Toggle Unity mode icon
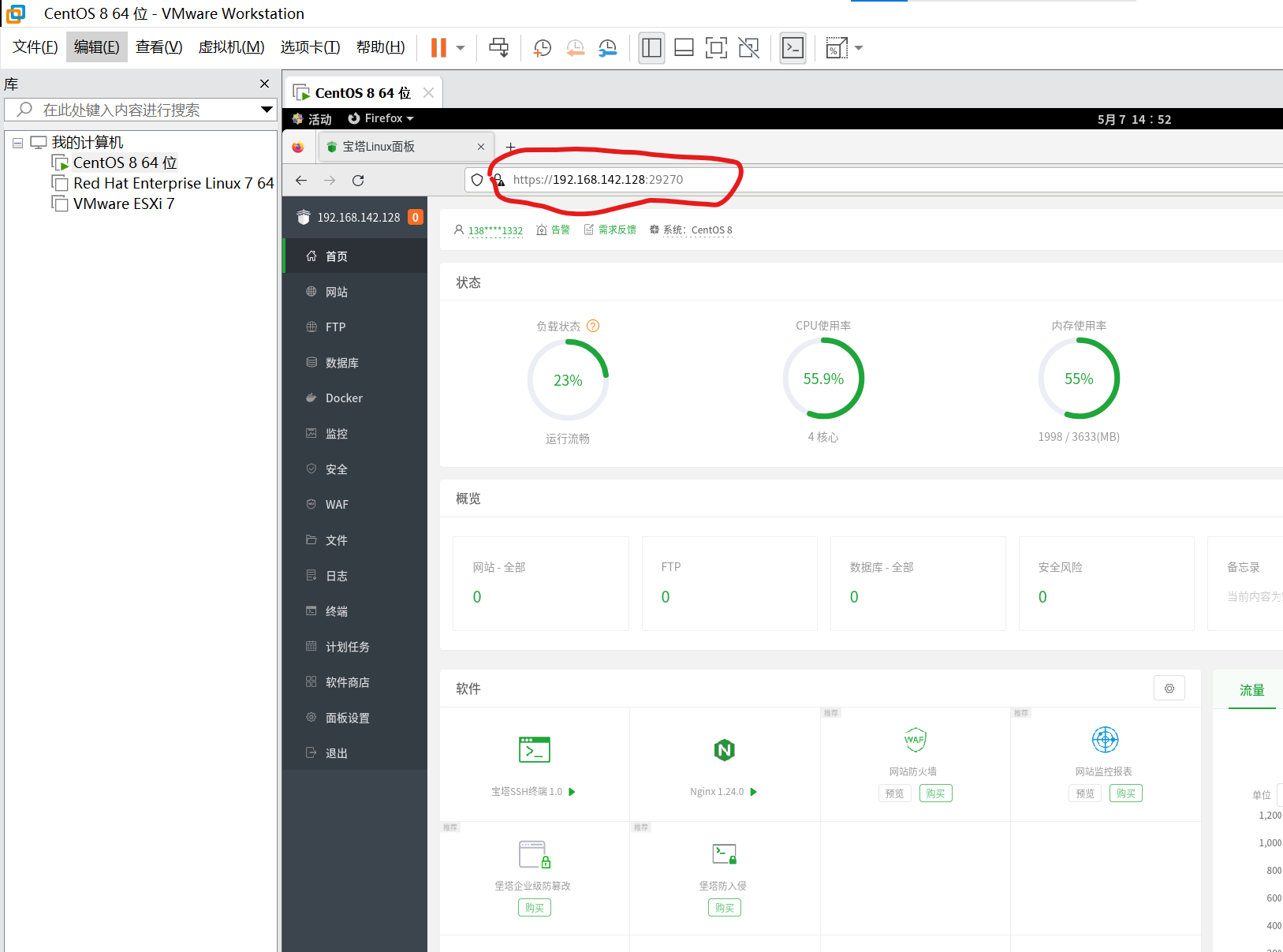This screenshot has width=1283, height=952. coord(748,48)
